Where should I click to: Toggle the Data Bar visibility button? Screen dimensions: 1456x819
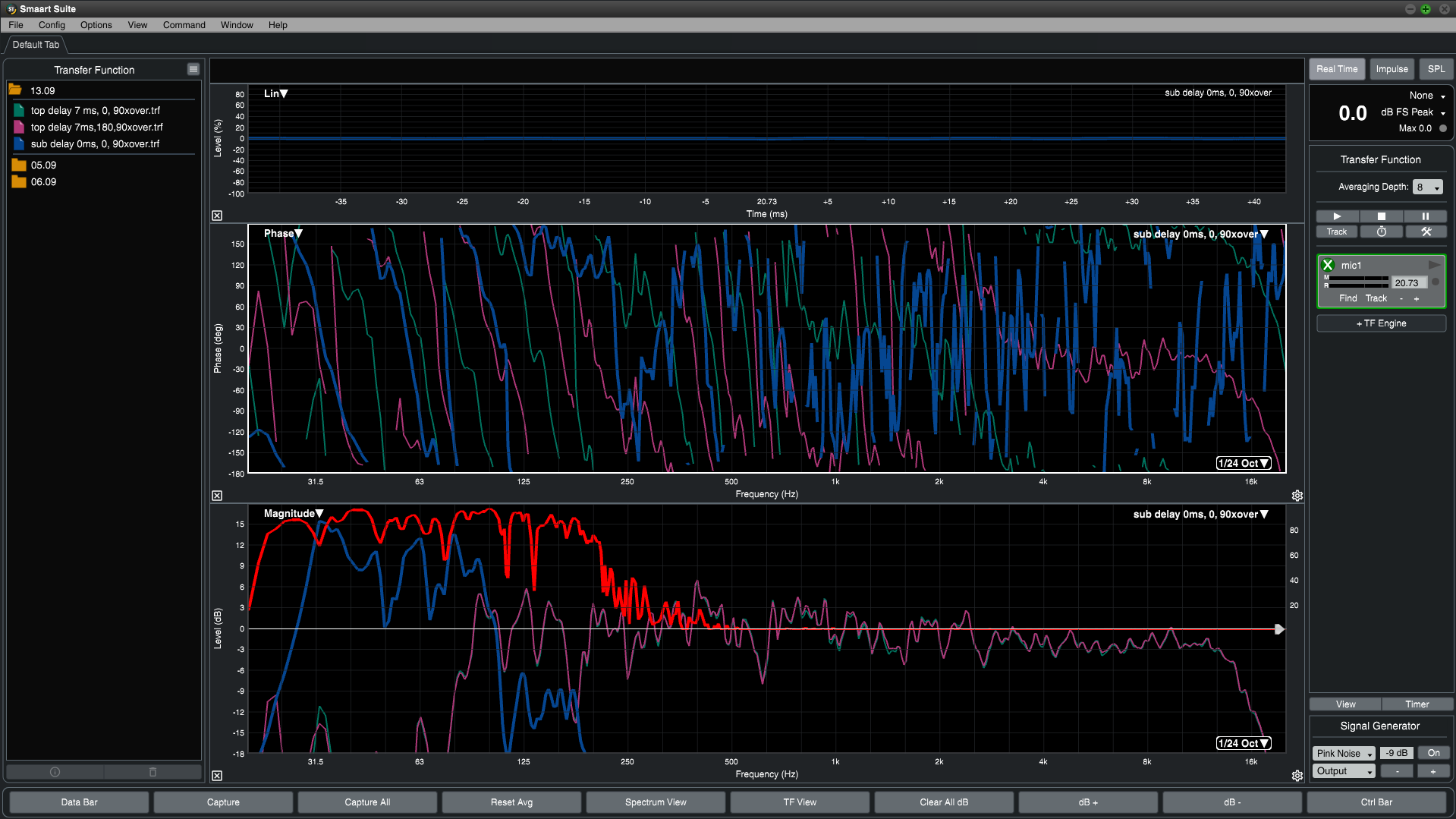79,802
